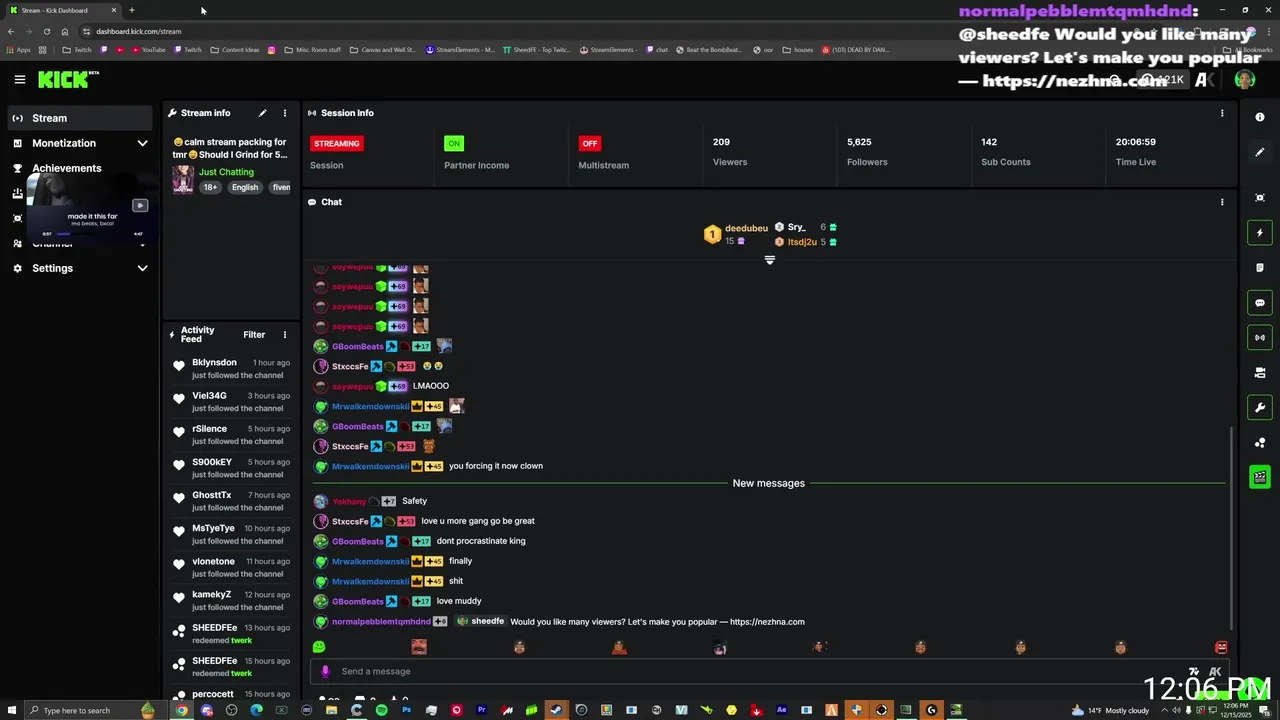Open the hamburger sidebar menu
The height and width of the screenshot is (720, 1280).
coord(19,79)
